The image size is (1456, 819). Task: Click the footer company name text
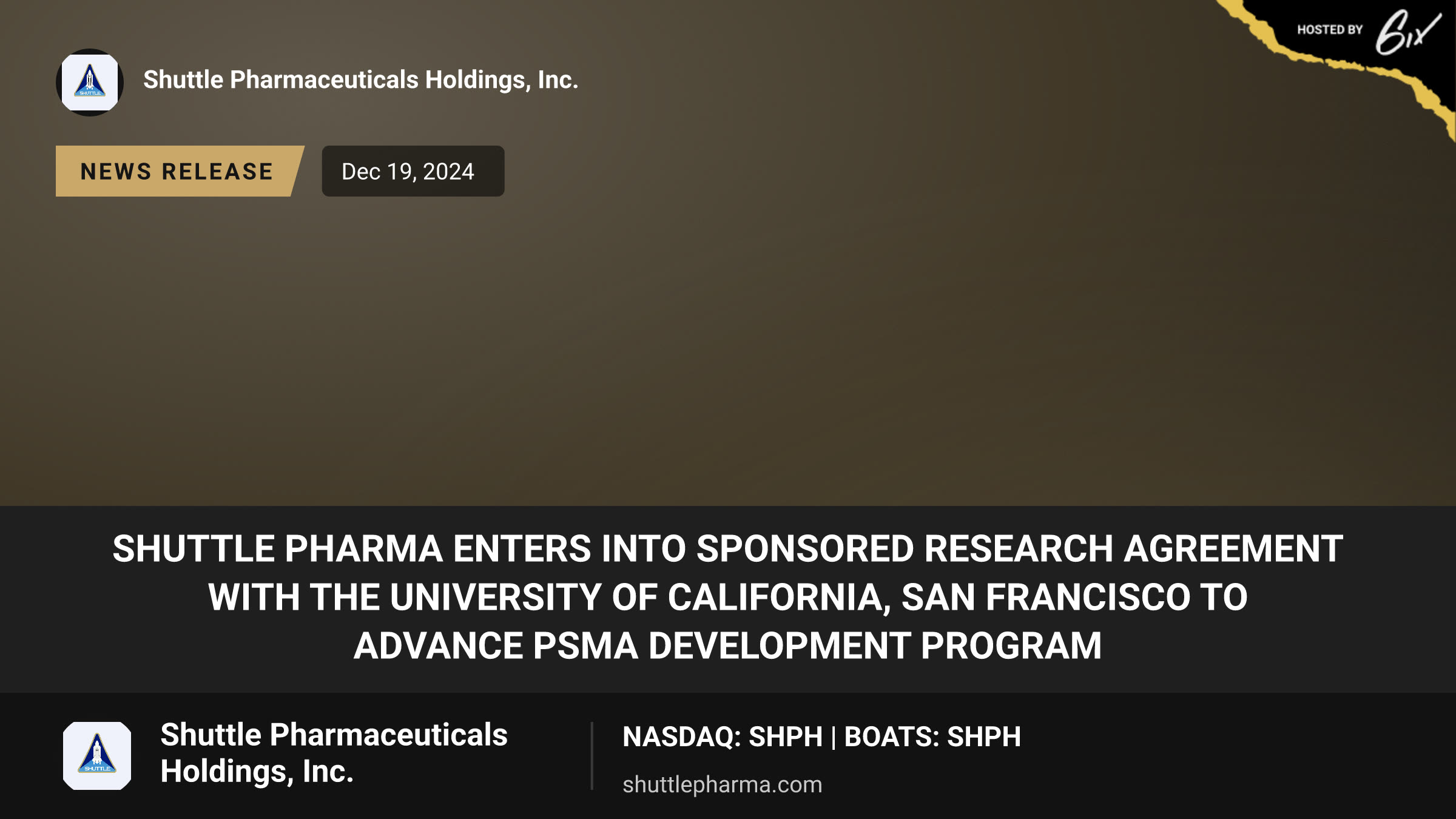coord(334,753)
